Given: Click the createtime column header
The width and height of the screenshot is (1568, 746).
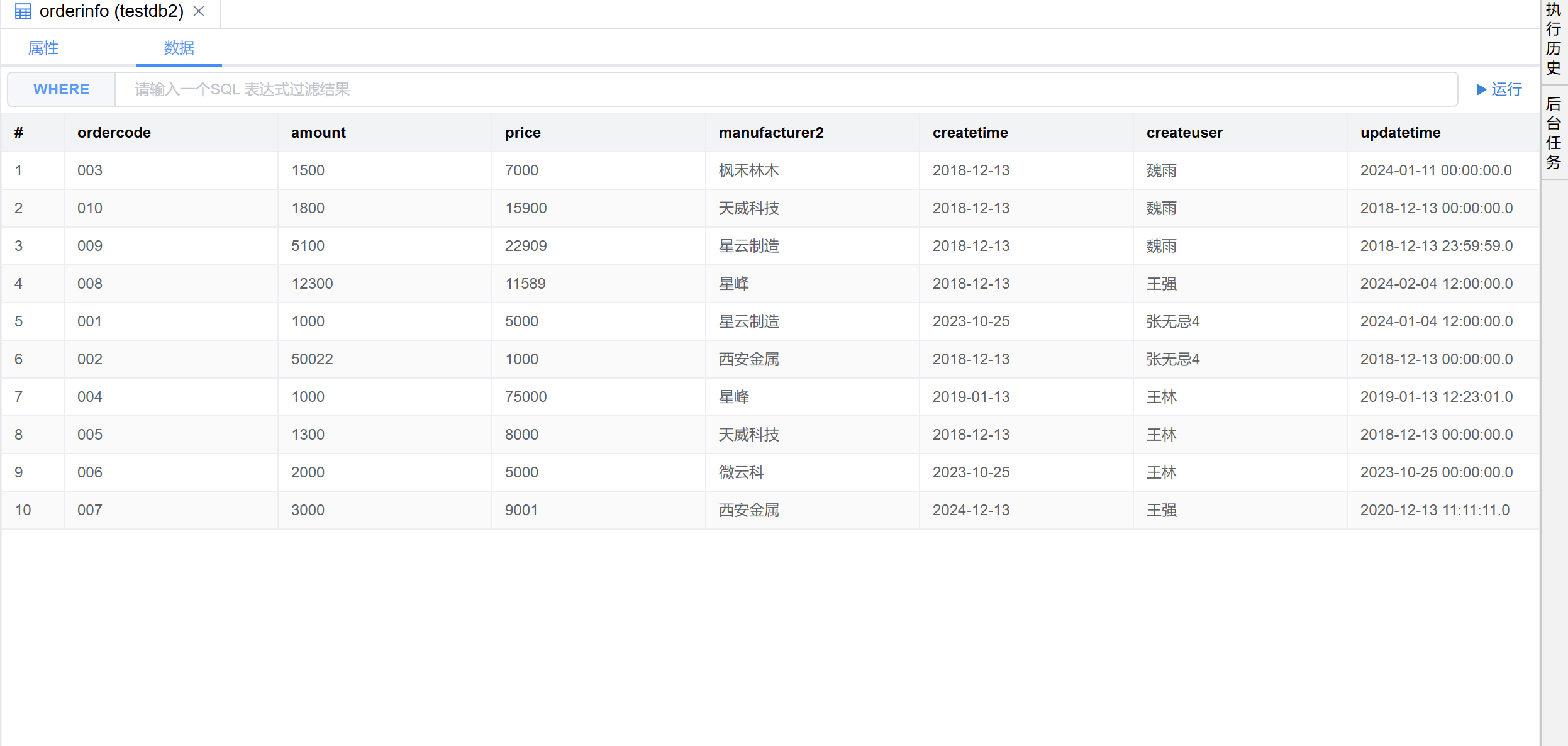Looking at the screenshot, I should [970, 133].
